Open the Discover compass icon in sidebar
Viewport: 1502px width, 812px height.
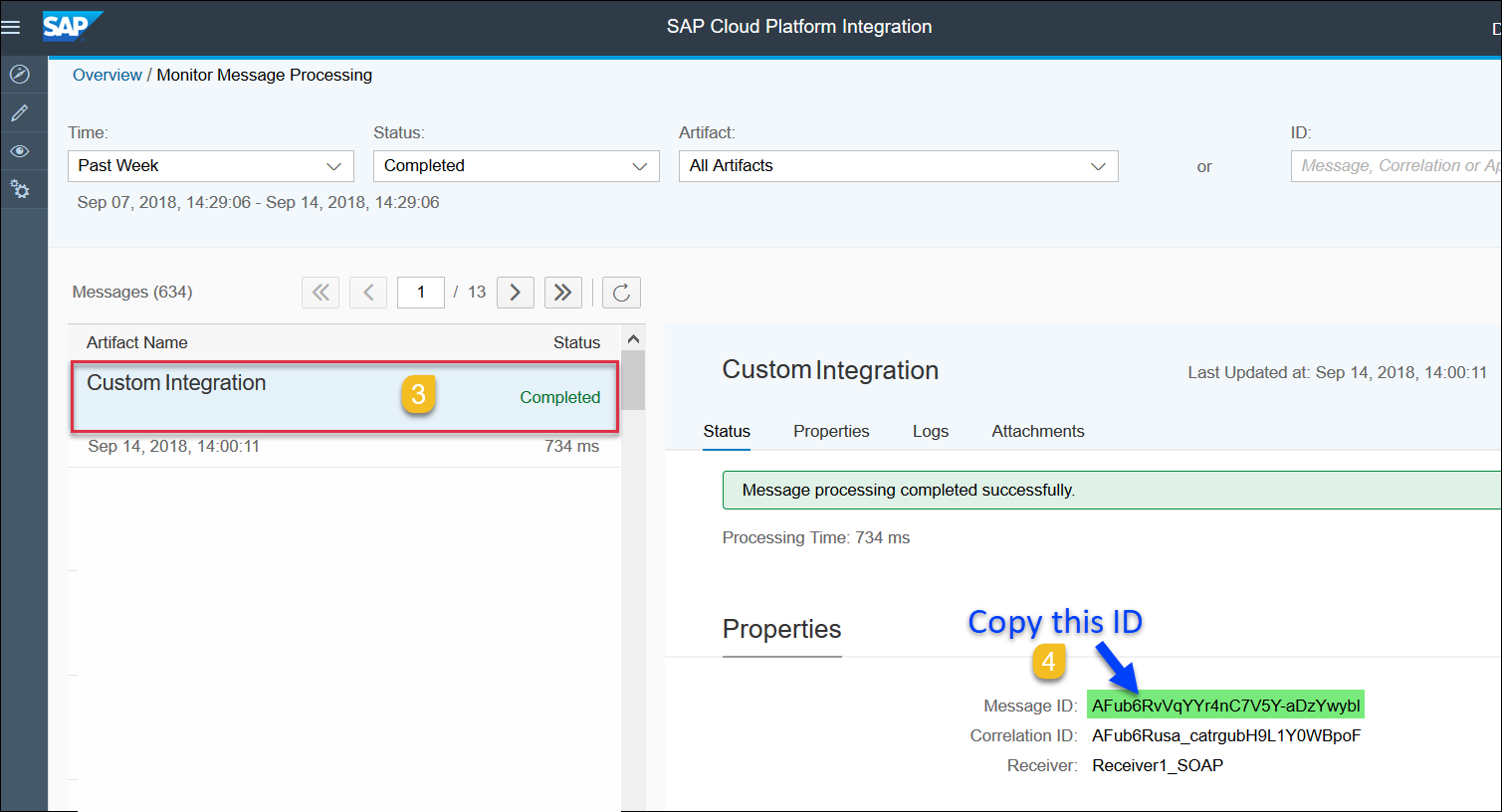coord(19,74)
